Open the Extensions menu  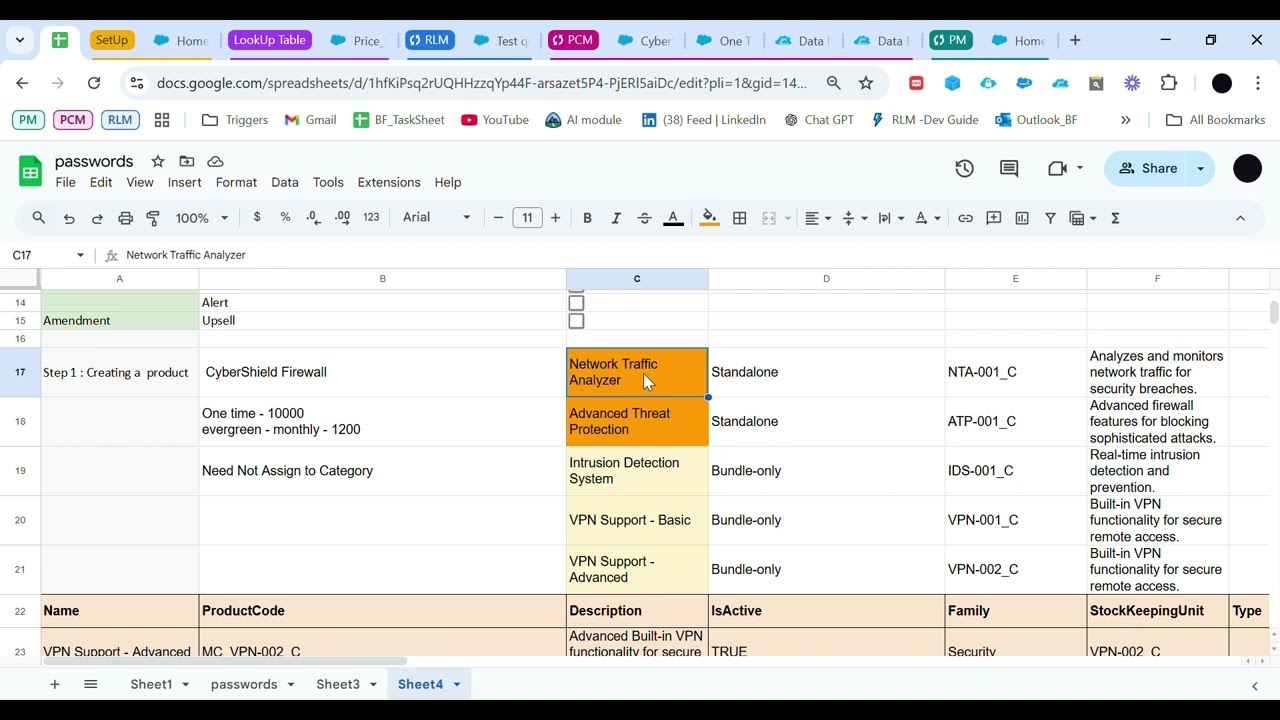coord(389,183)
